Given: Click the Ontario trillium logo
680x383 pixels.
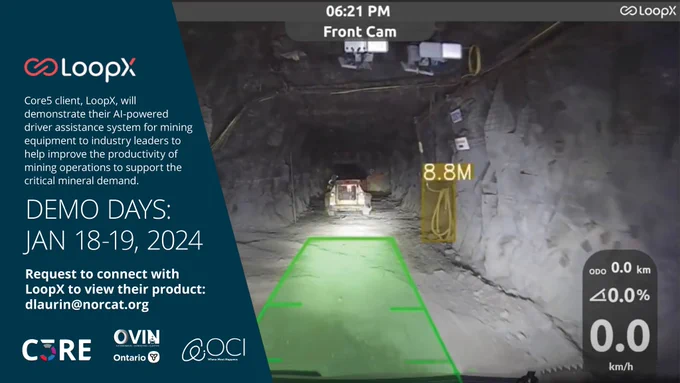Looking at the screenshot, I should coord(137,357).
